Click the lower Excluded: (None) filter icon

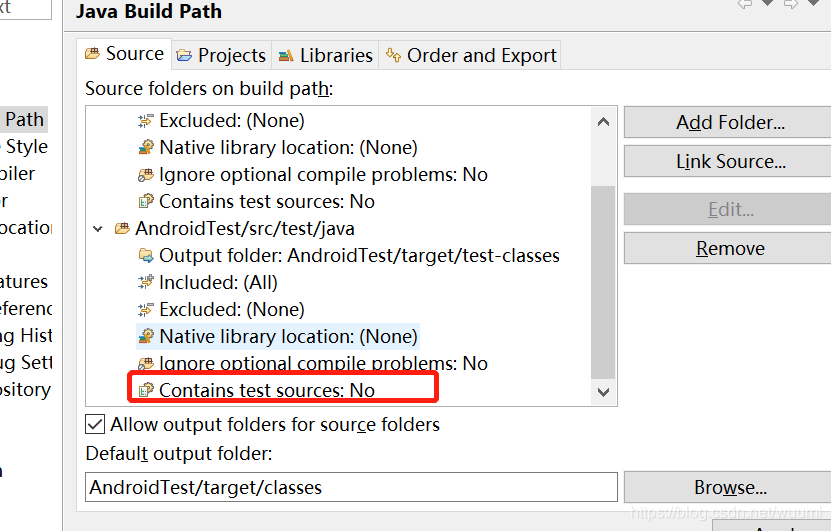pos(146,309)
